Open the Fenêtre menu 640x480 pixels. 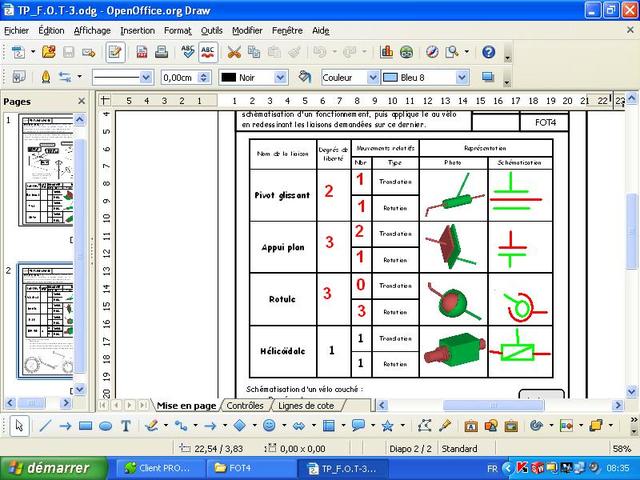(x=287, y=31)
